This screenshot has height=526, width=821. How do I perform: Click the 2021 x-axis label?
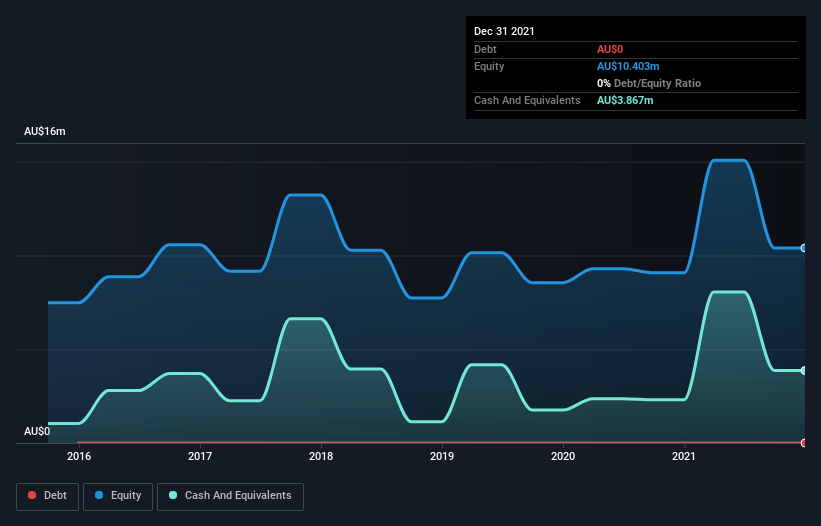tap(684, 456)
